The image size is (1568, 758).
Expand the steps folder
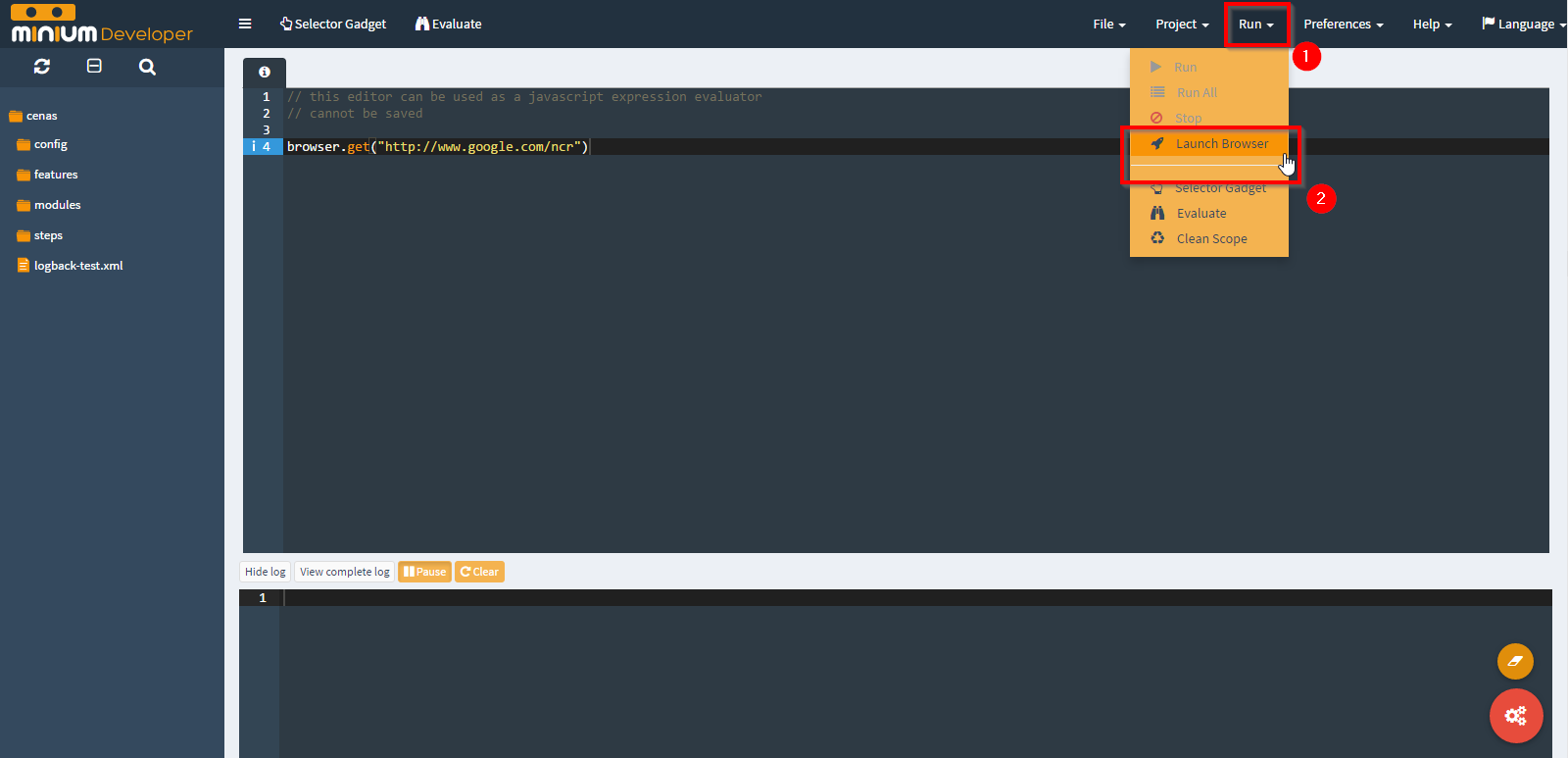[40, 235]
